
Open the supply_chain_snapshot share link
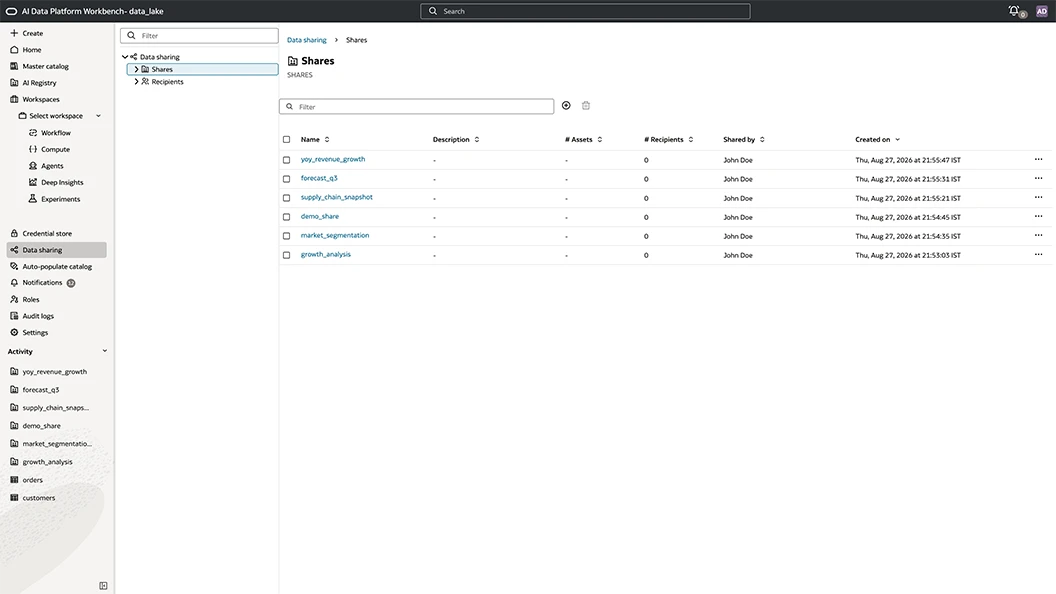click(x=337, y=197)
